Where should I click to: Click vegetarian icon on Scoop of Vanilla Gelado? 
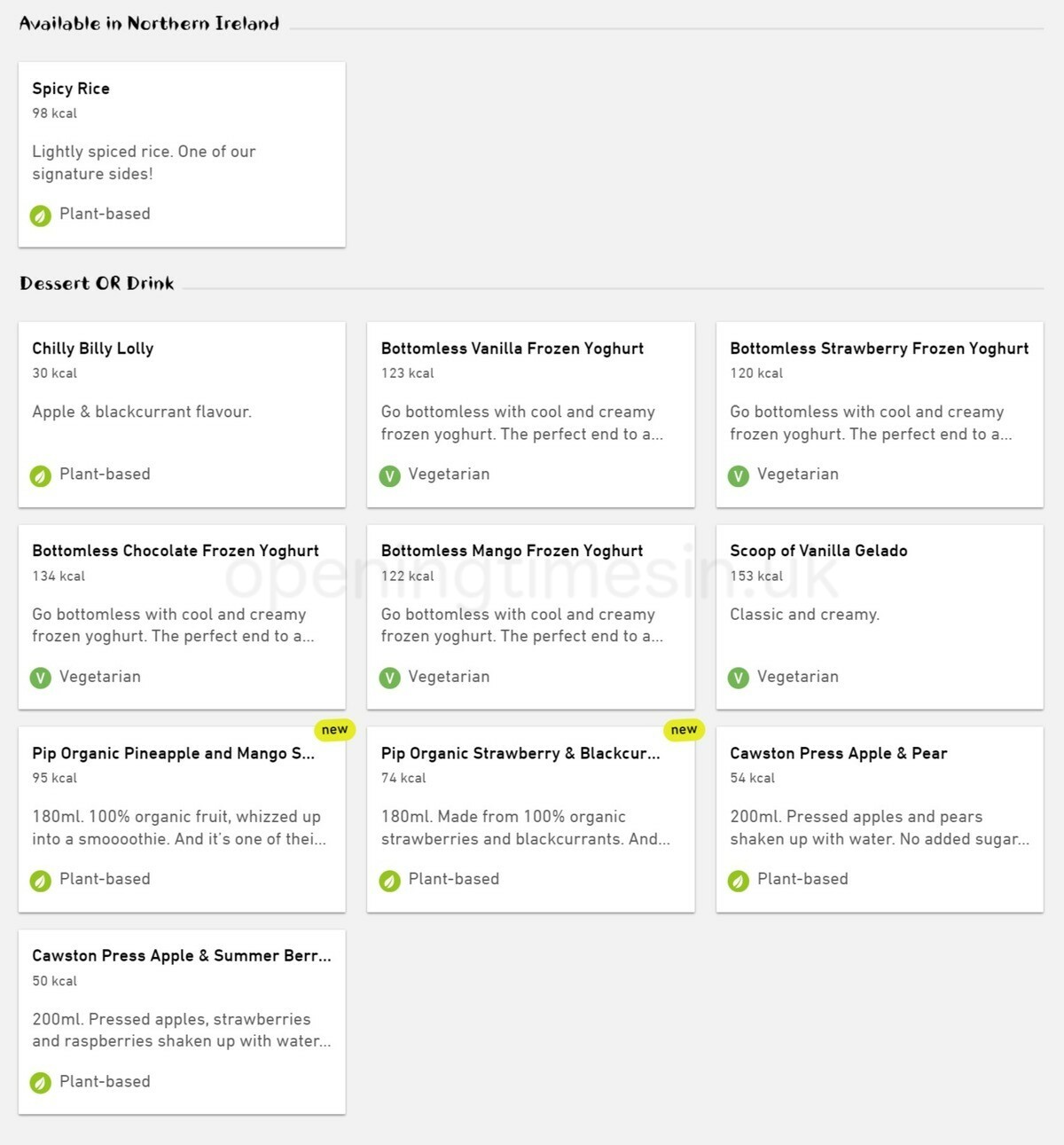tap(739, 678)
